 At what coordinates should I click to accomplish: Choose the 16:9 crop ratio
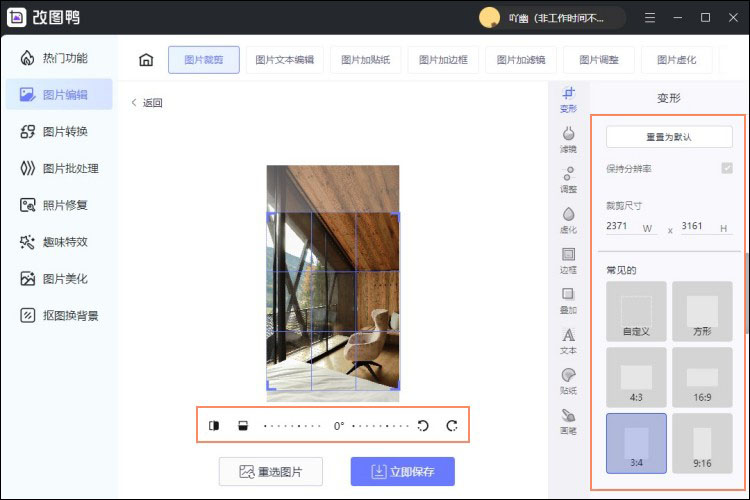coord(702,378)
